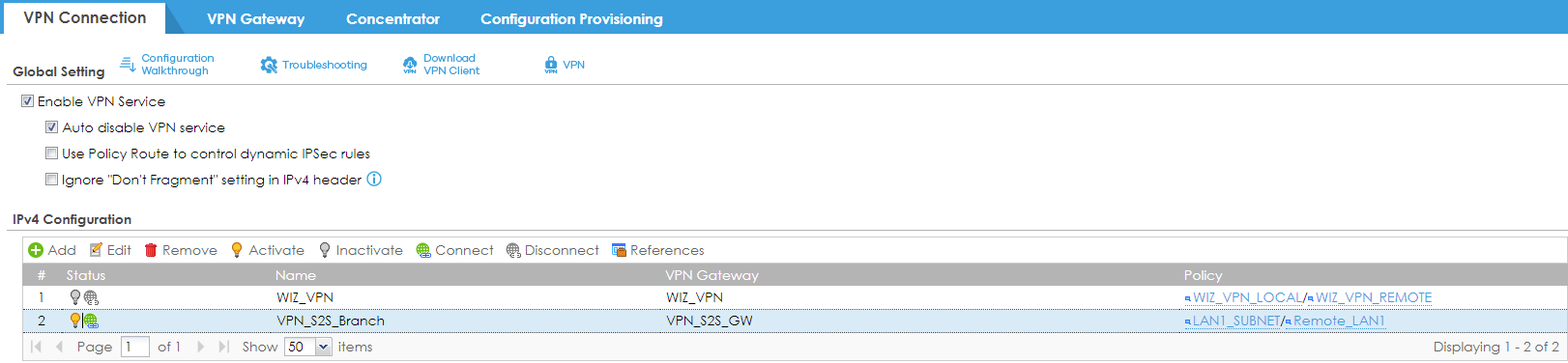Open the Download VPN Client link
The image size is (1568, 363).
[x=451, y=65]
